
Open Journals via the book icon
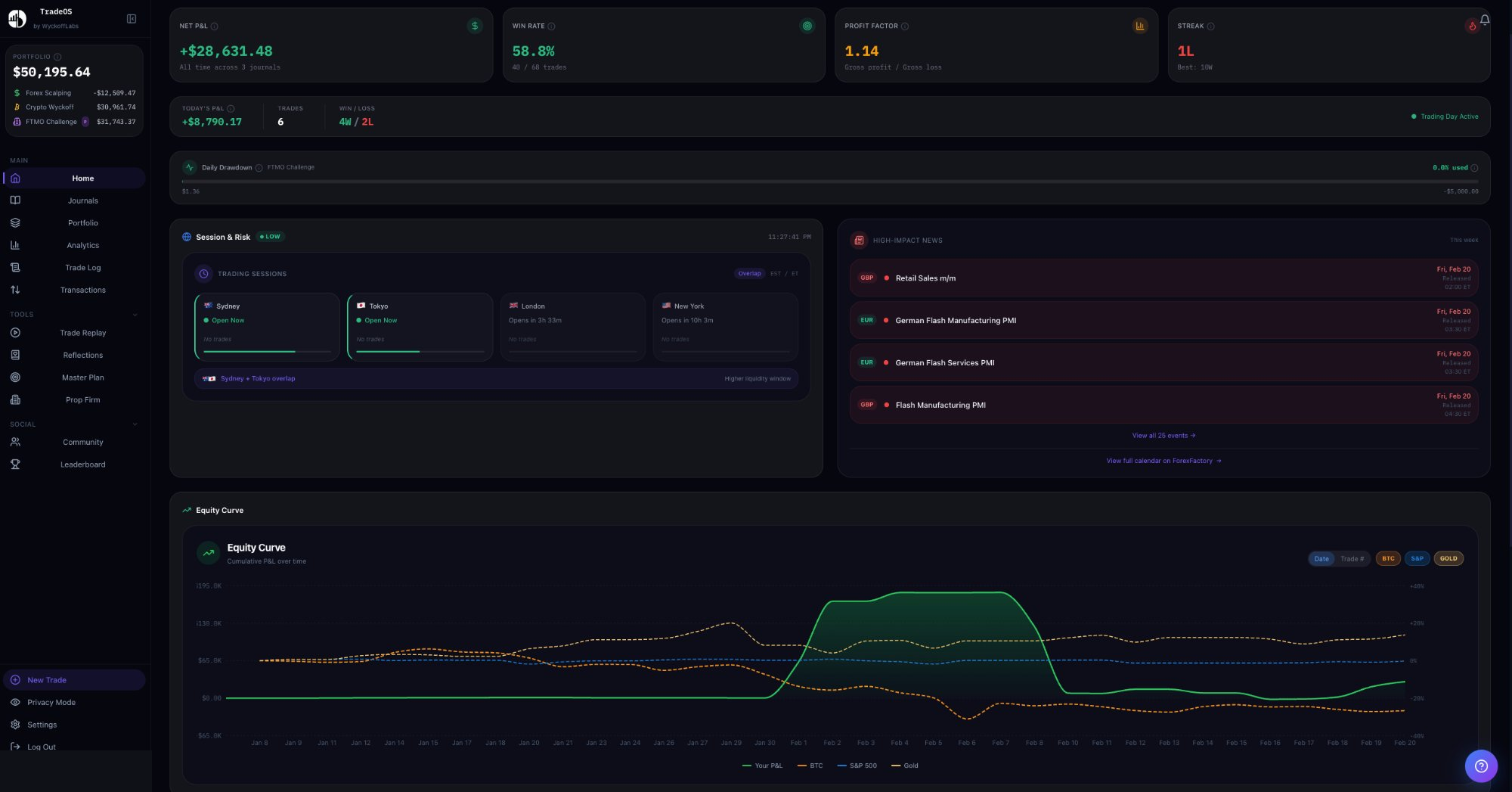(x=15, y=200)
